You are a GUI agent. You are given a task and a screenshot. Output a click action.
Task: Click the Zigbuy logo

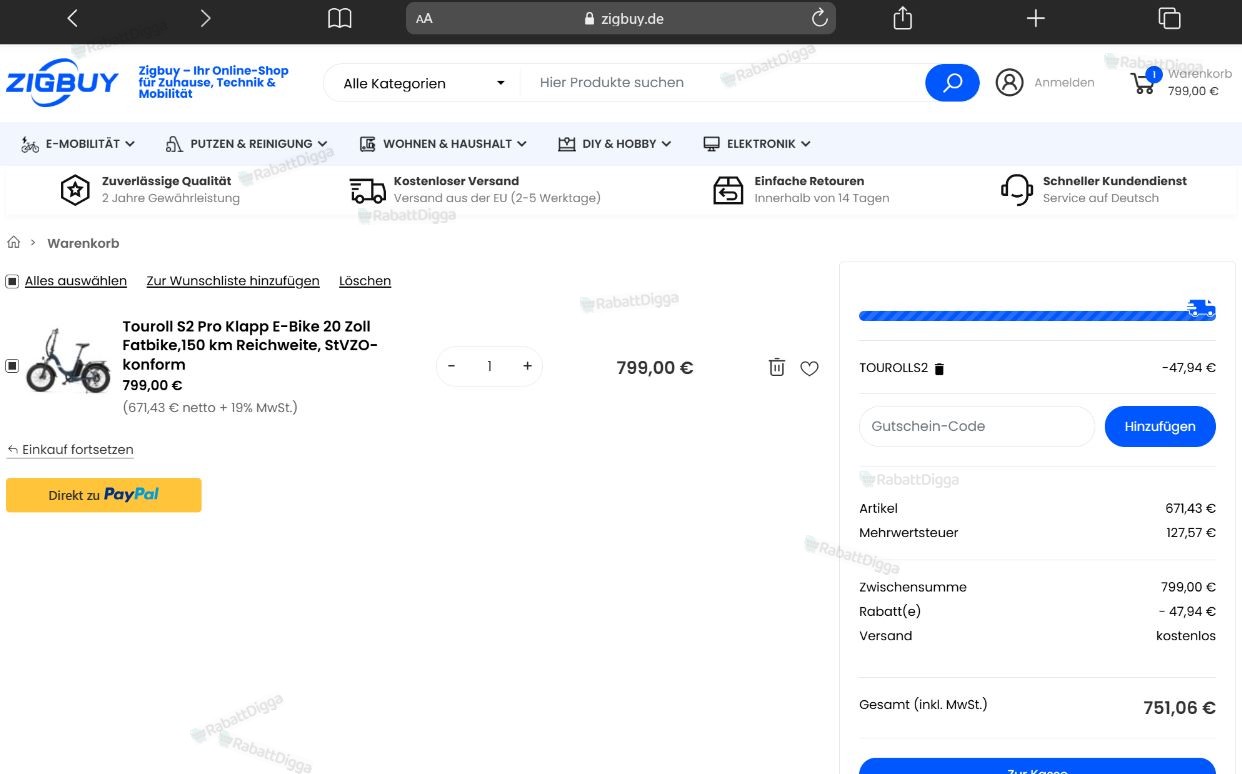click(x=62, y=82)
